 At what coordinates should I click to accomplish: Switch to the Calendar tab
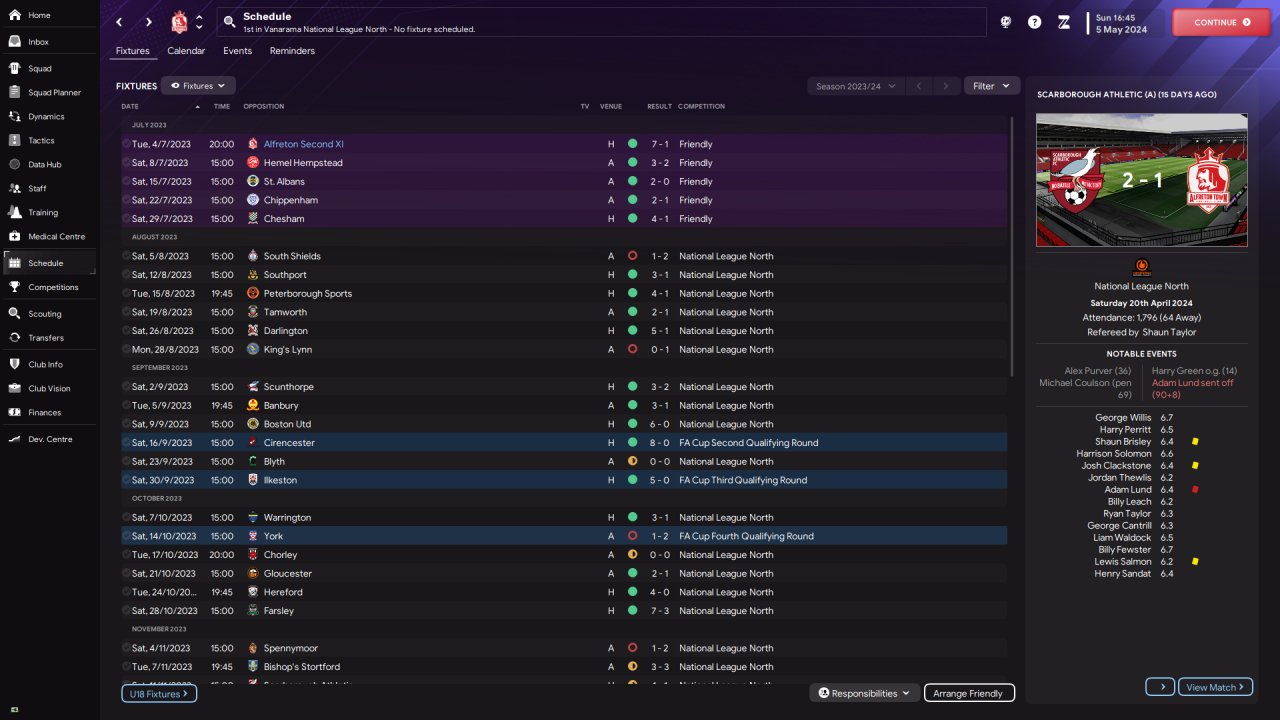(186, 51)
